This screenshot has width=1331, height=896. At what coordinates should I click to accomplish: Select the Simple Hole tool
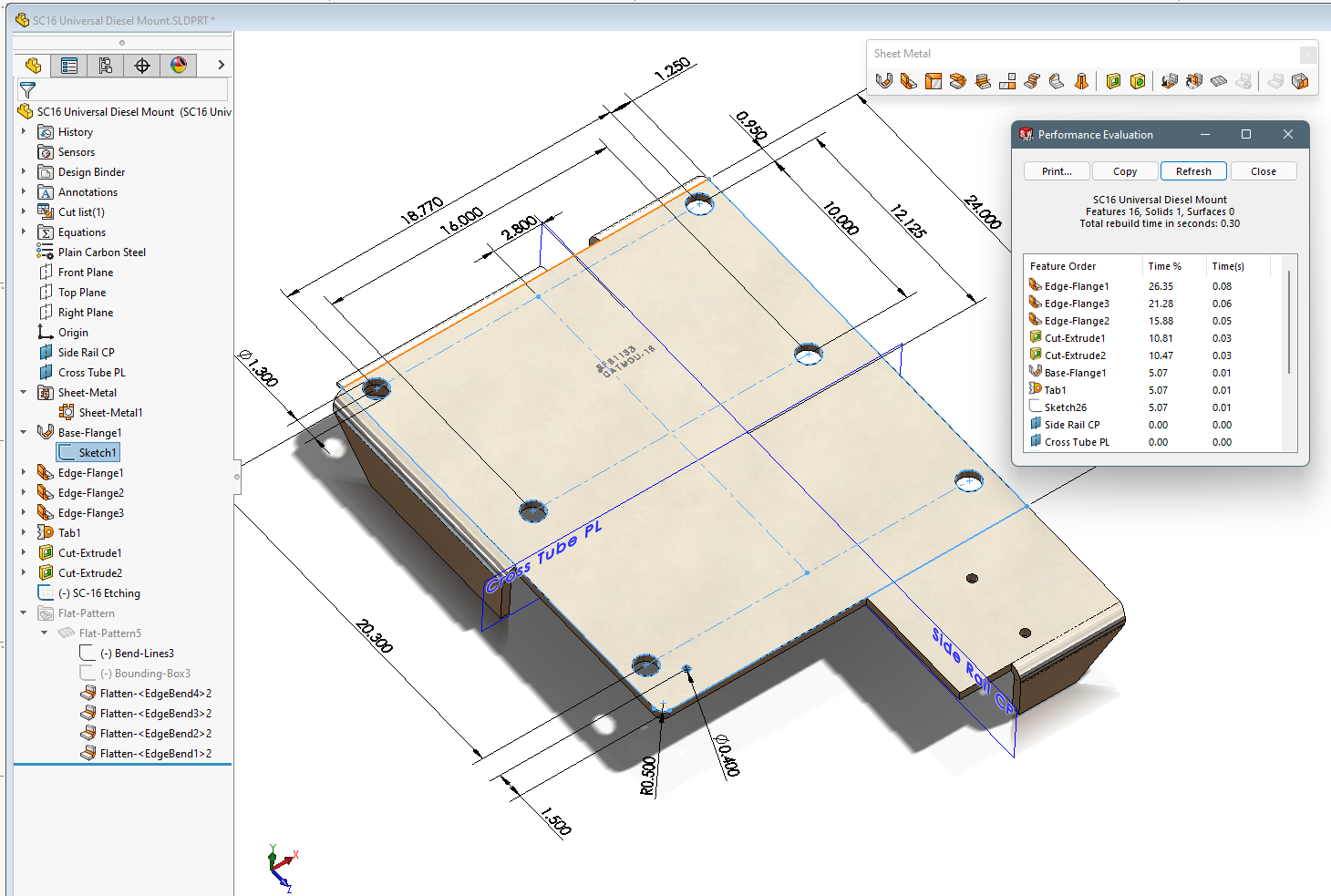[x=1138, y=81]
